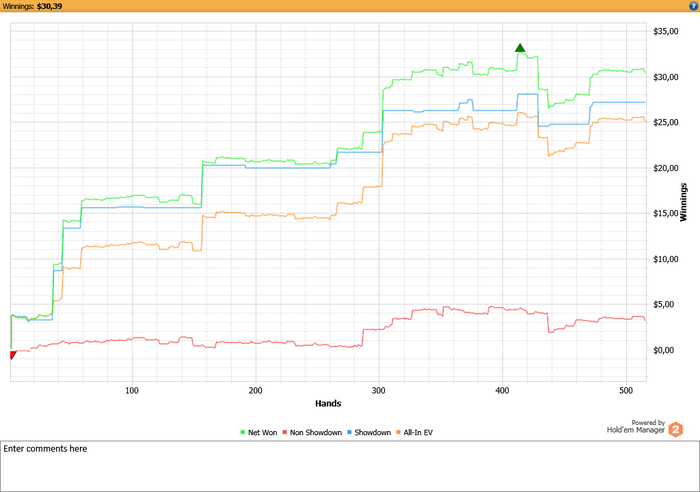Click the vertical Winnings axis title
The height and width of the screenshot is (492, 700).
(683, 202)
